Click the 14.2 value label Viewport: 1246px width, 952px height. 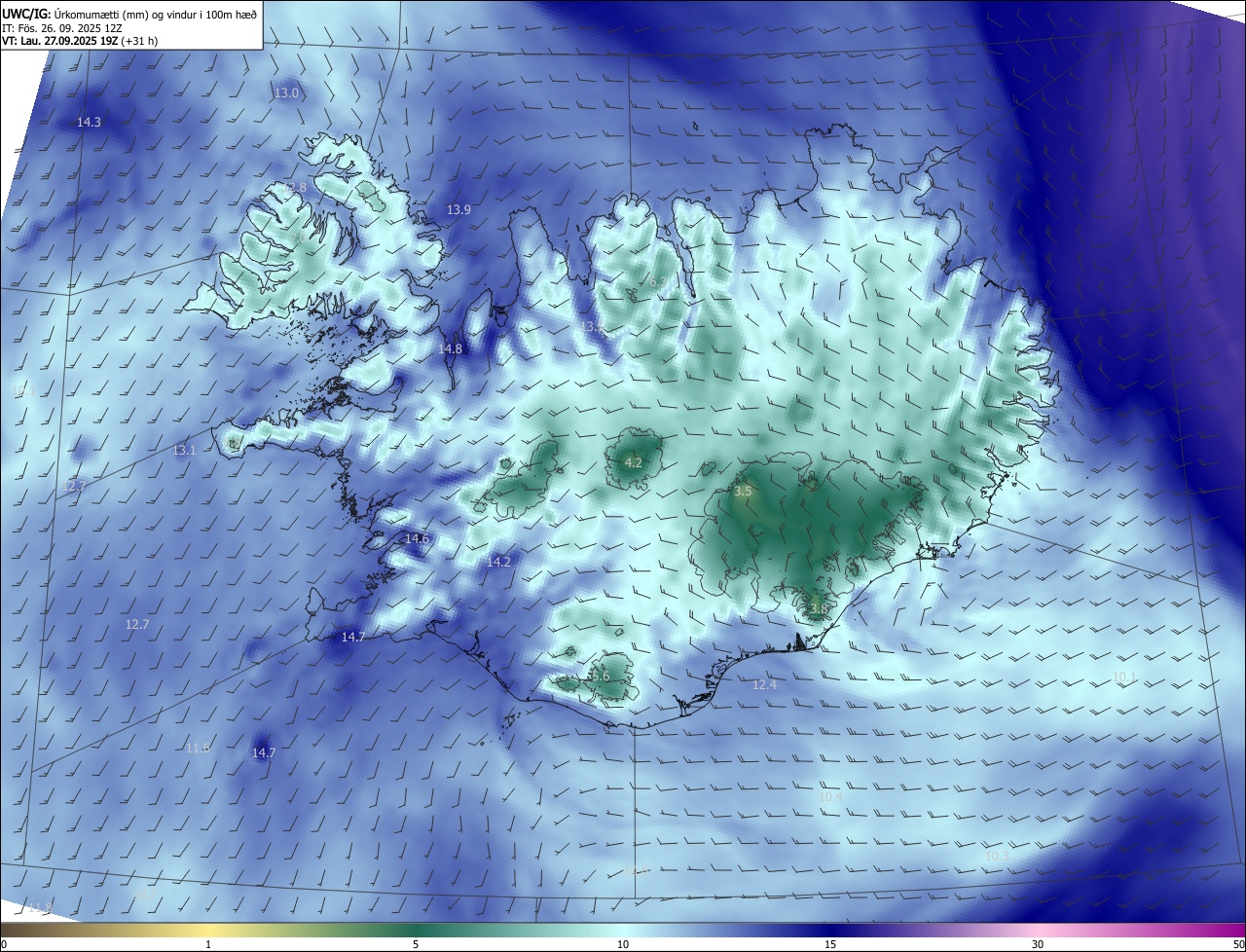pyautogui.click(x=498, y=563)
